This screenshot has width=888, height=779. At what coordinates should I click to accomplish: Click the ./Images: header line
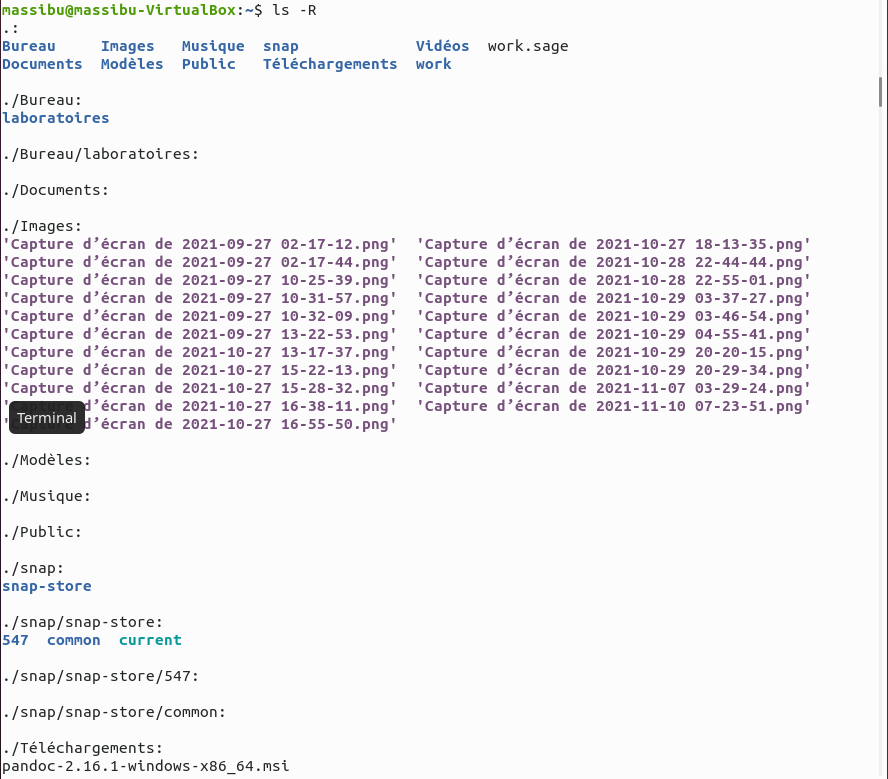pyautogui.click(x=42, y=226)
